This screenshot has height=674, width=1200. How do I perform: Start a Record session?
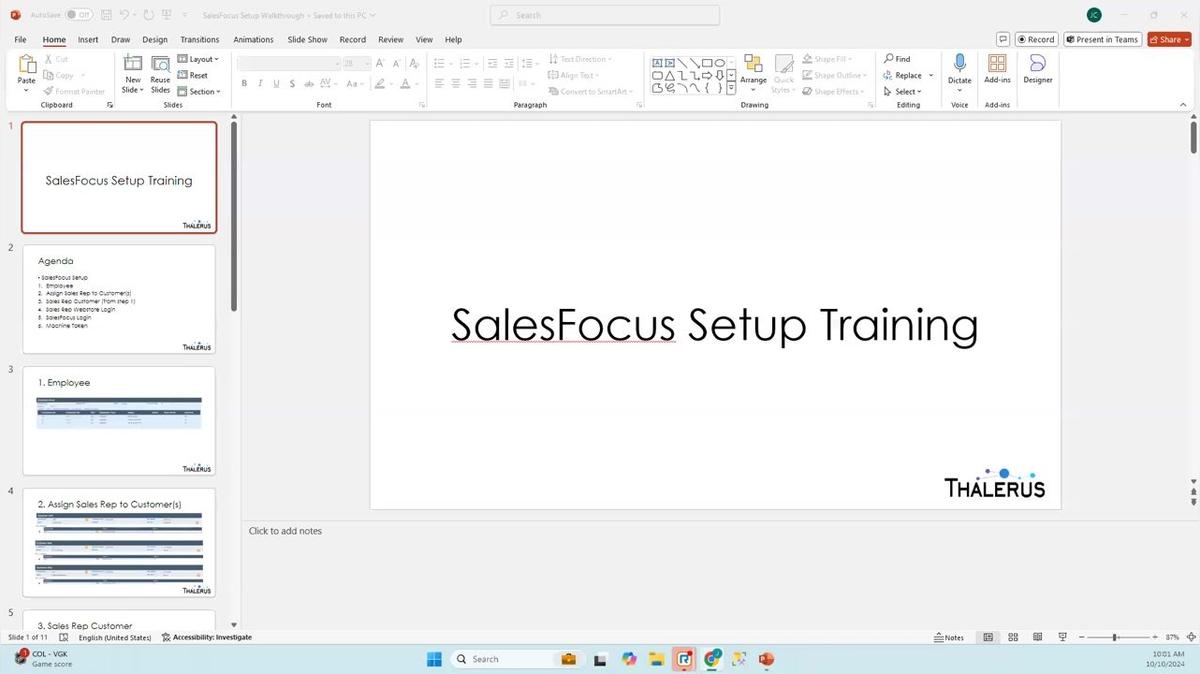point(1037,39)
